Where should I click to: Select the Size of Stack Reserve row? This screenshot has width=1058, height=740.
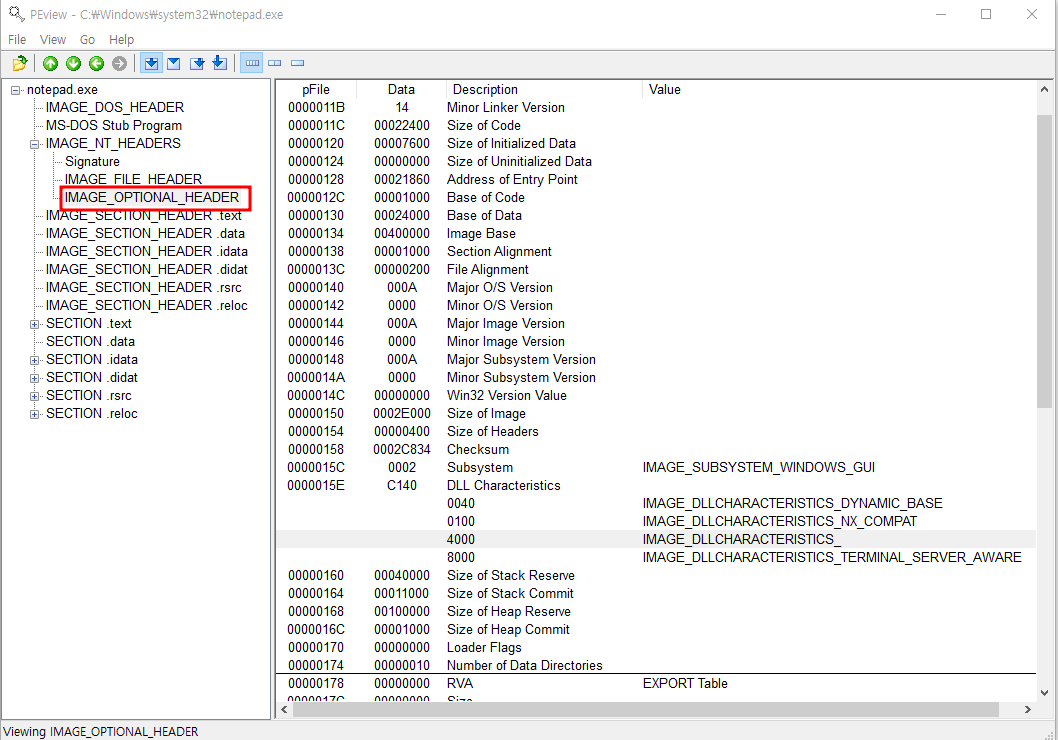point(656,575)
